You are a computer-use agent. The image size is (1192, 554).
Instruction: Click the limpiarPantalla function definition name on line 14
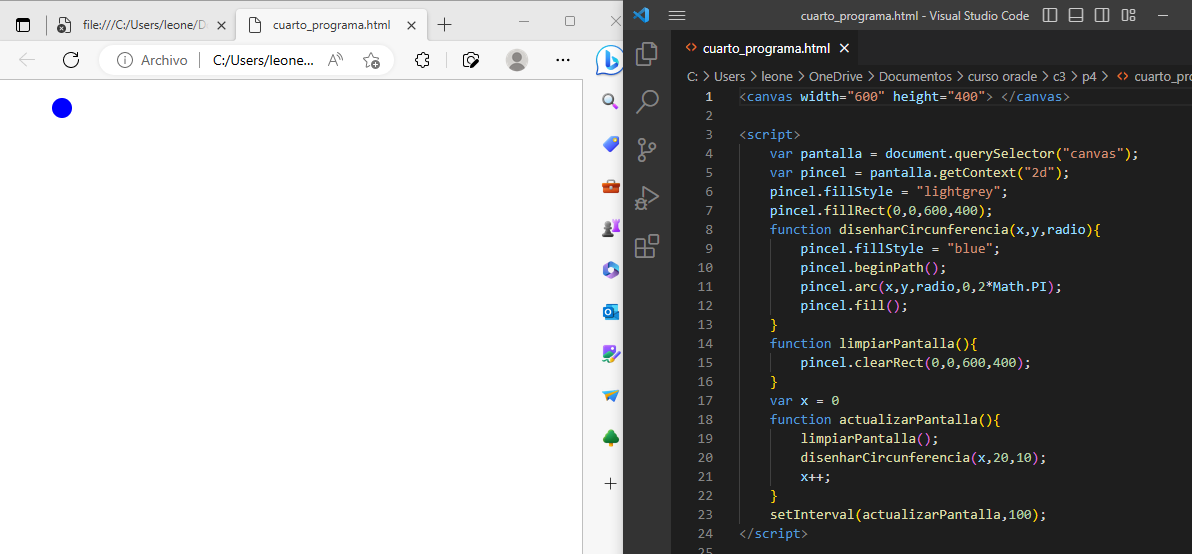[896, 343]
